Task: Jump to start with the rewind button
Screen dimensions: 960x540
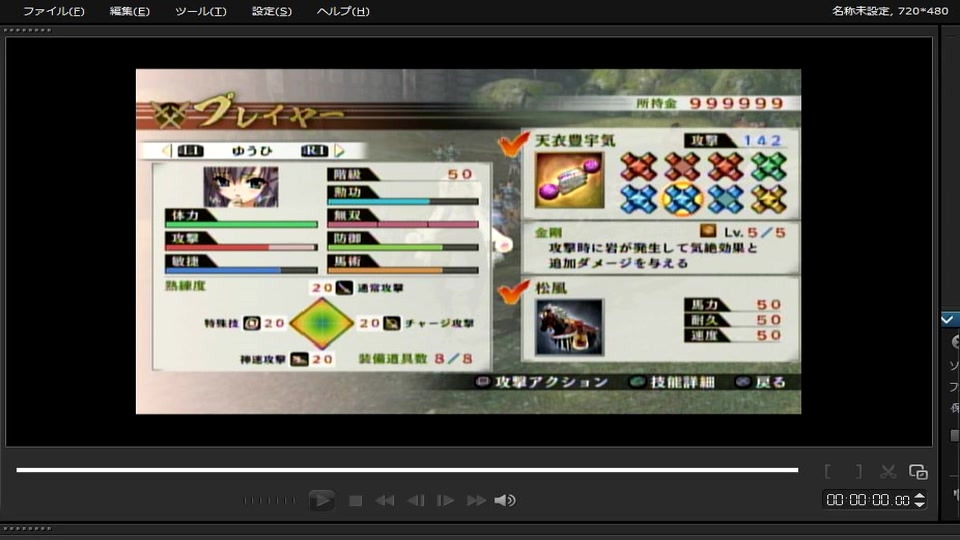Action: coord(384,501)
